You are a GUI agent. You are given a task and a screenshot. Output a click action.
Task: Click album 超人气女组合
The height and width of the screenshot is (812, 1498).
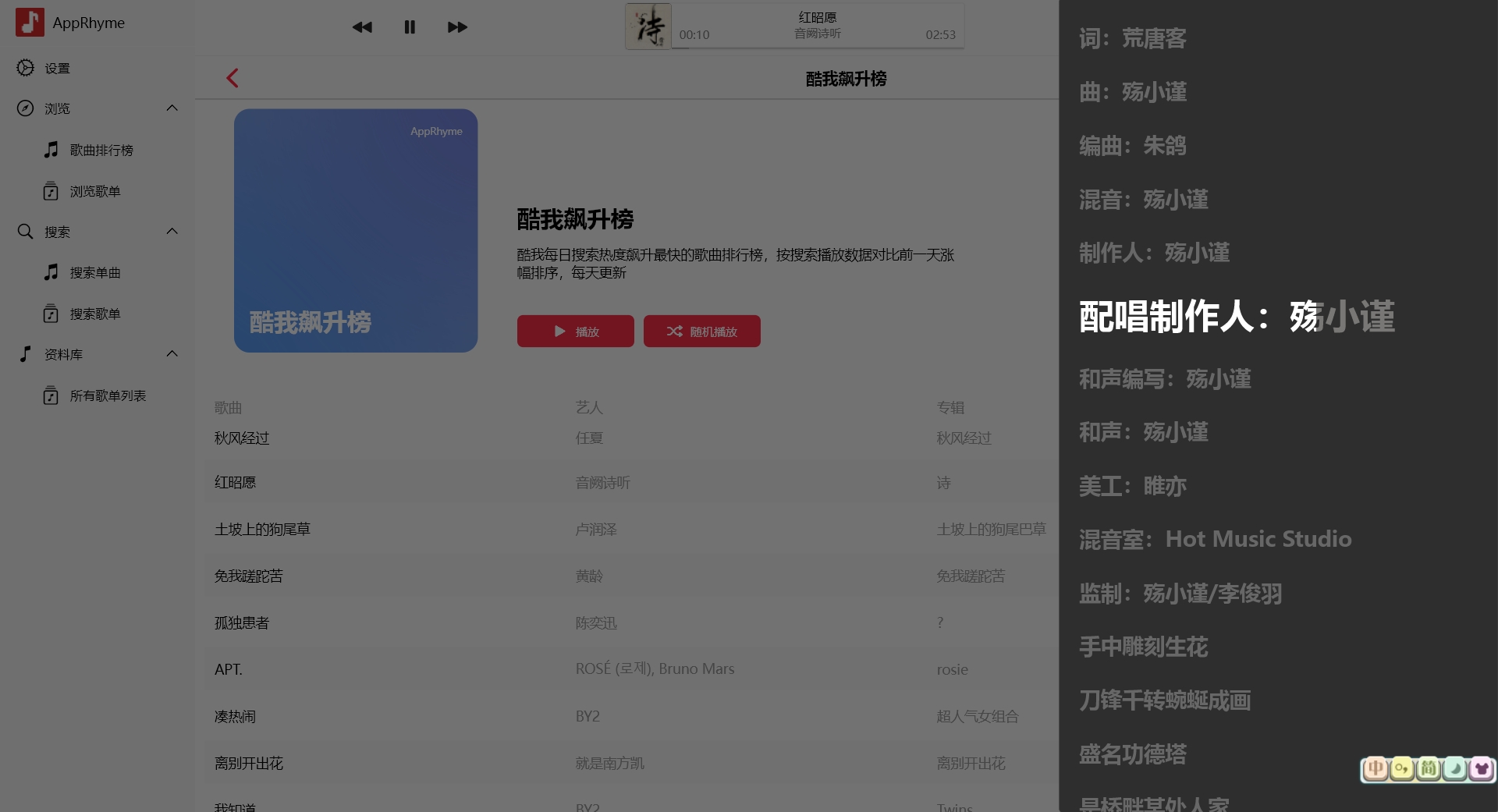[x=978, y=716]
